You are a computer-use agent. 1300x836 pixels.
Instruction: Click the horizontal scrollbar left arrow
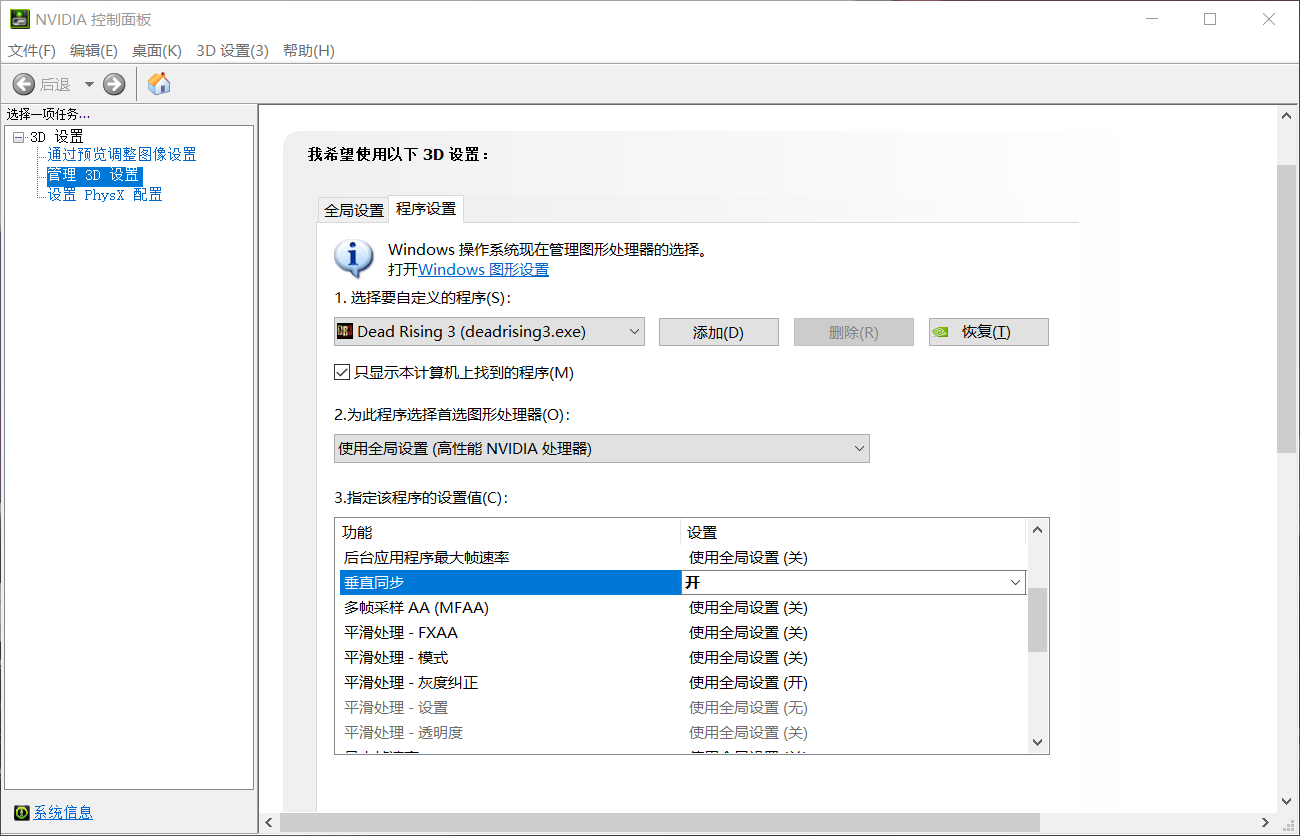268,822
